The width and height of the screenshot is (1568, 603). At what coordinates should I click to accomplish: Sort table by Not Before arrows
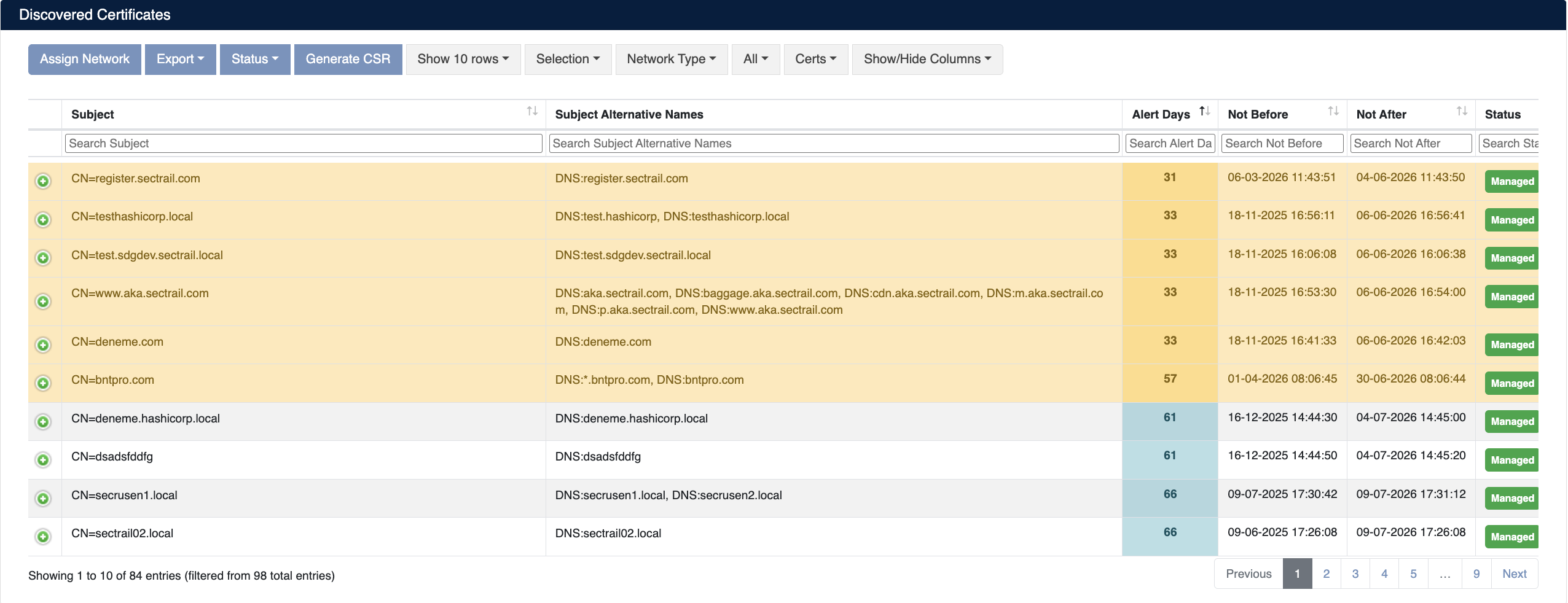click(1333, 111)
